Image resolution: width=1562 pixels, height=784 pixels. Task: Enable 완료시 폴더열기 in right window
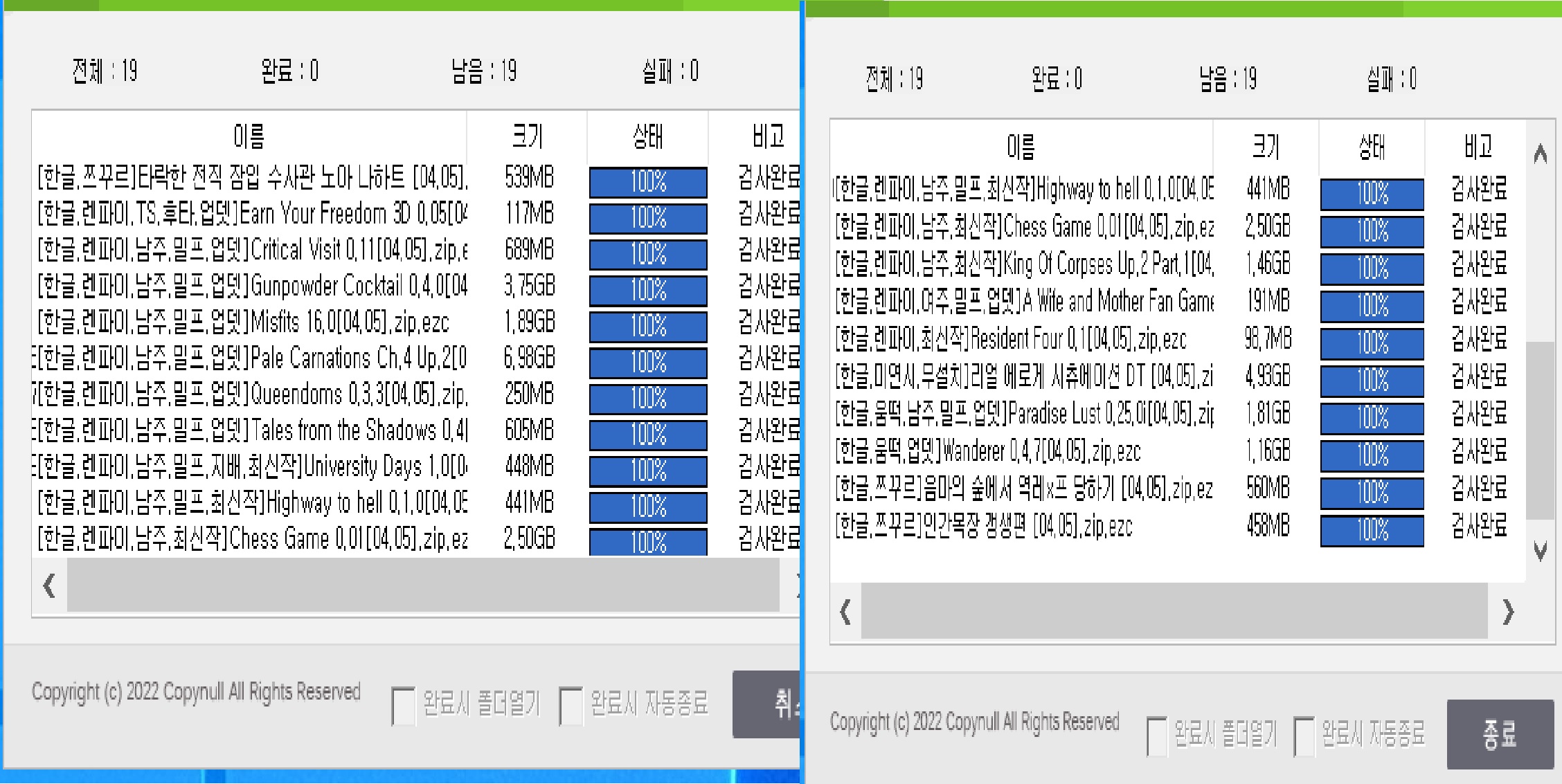click(x=1157, y=736)
